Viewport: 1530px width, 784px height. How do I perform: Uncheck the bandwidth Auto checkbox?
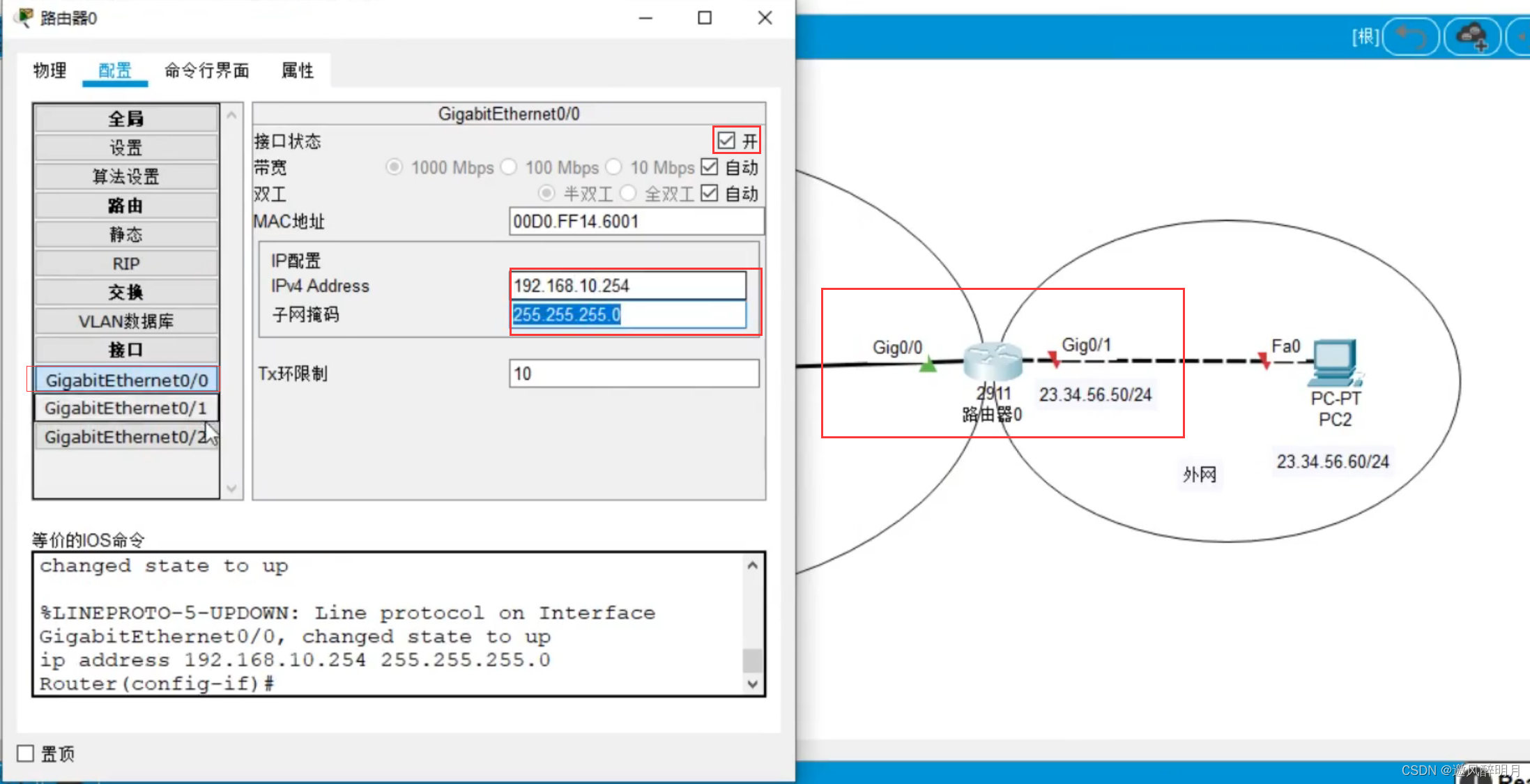click(710, 167)
